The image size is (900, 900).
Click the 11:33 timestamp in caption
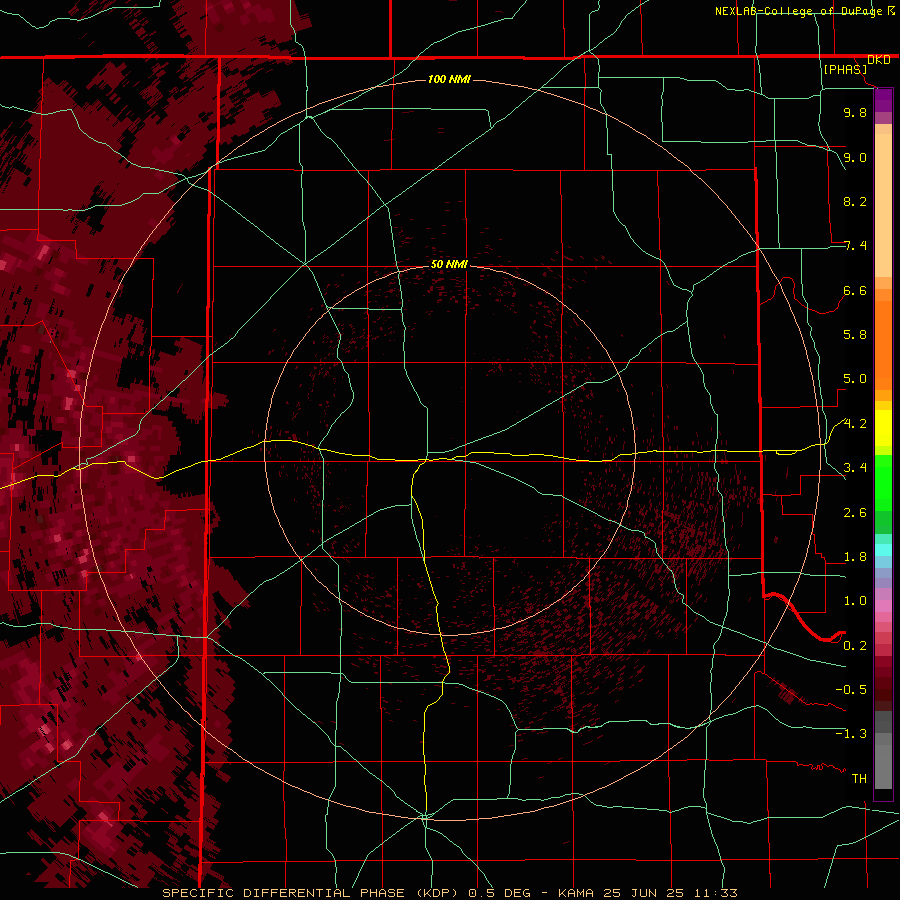[717, 893]
